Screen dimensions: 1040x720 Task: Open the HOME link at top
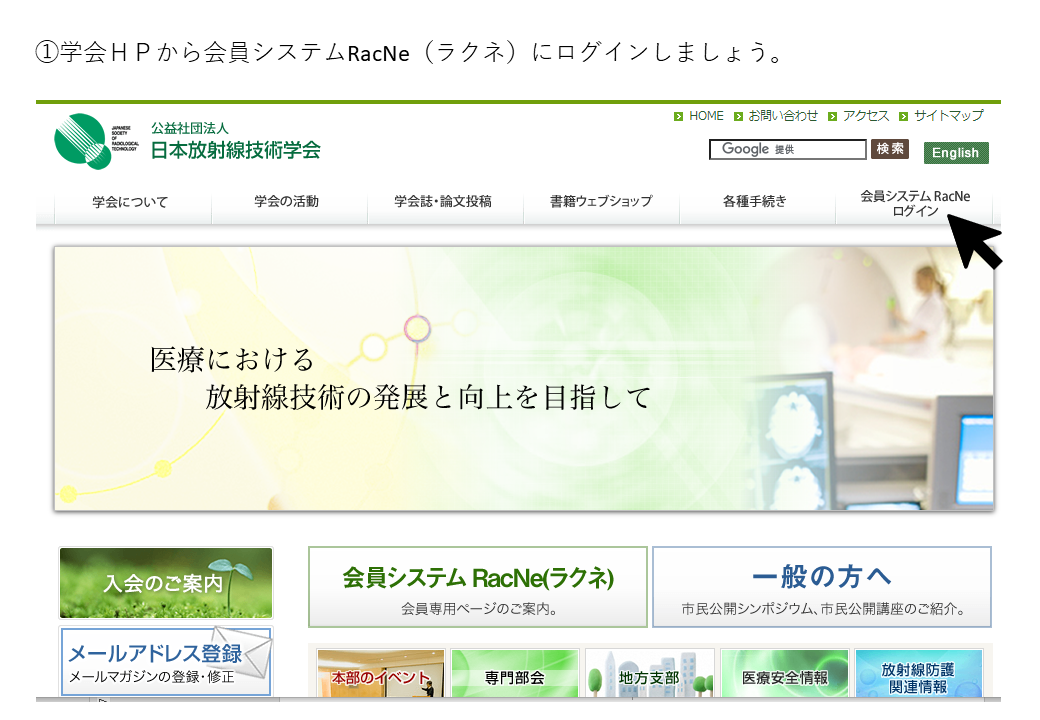pyautogui.click(x=705, y=116)
